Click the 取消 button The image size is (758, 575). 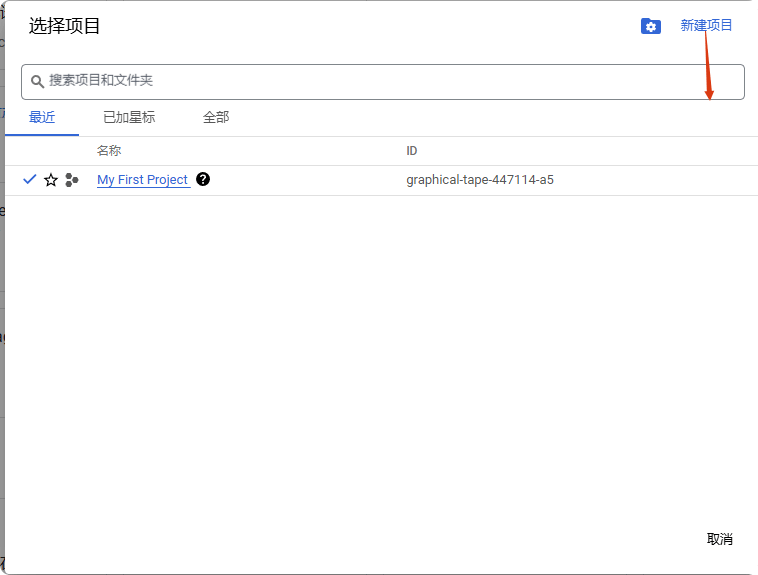pyautogui.click(x=719, y=539)
